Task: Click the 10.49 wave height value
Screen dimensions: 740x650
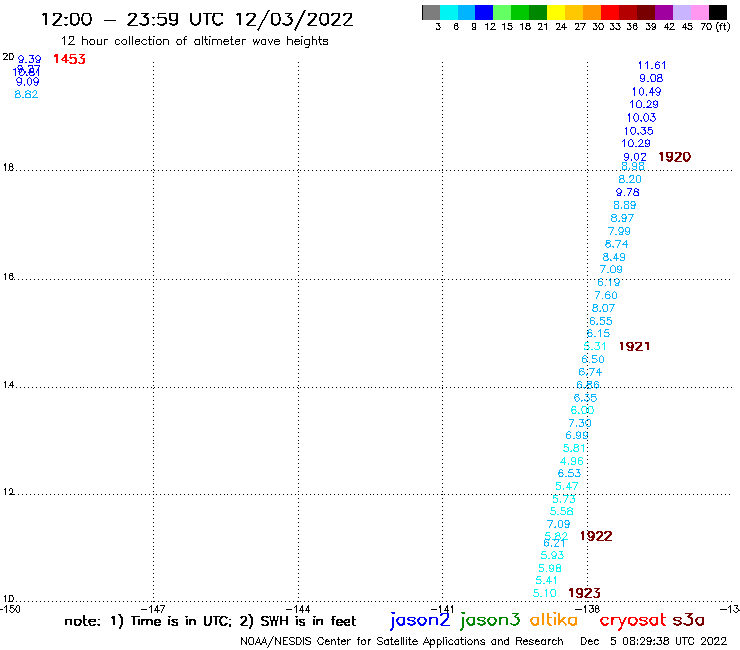Action: pyautogui.click(x=647, y=92)
